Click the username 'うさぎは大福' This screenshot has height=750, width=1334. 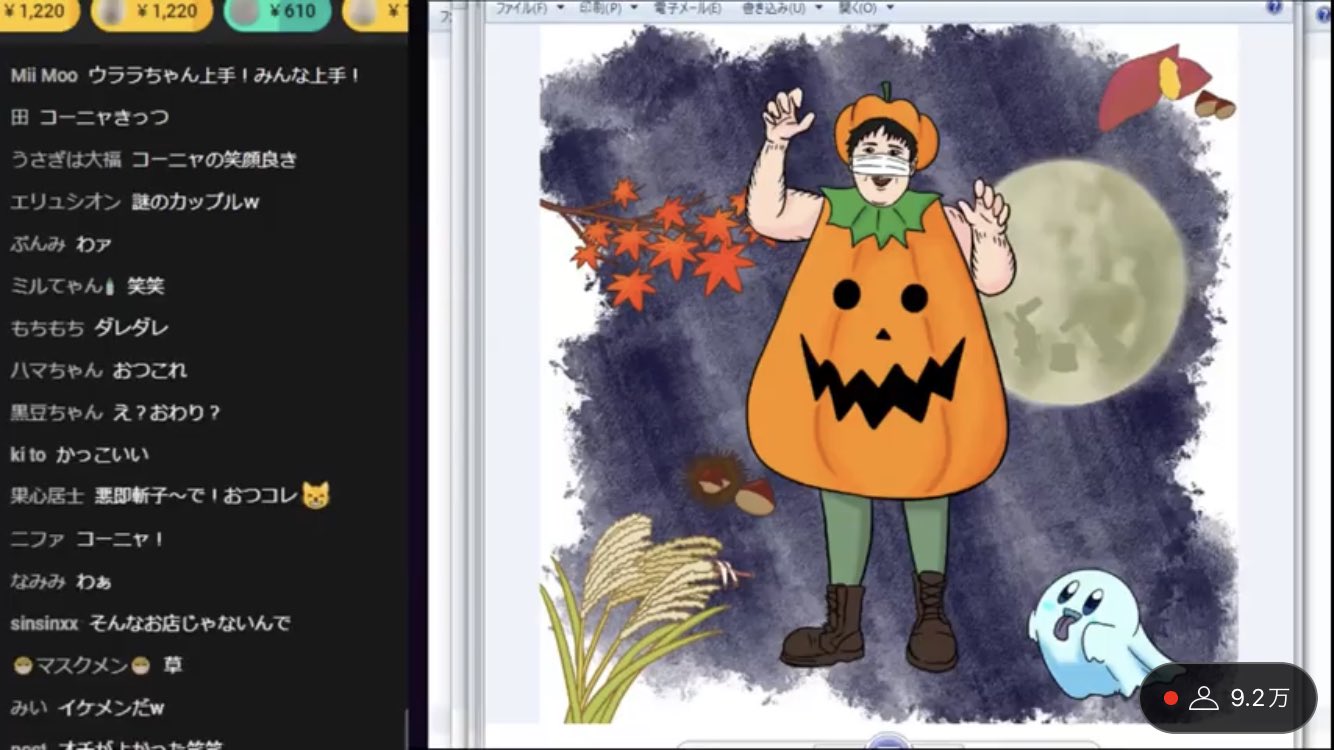pos(65,159)
